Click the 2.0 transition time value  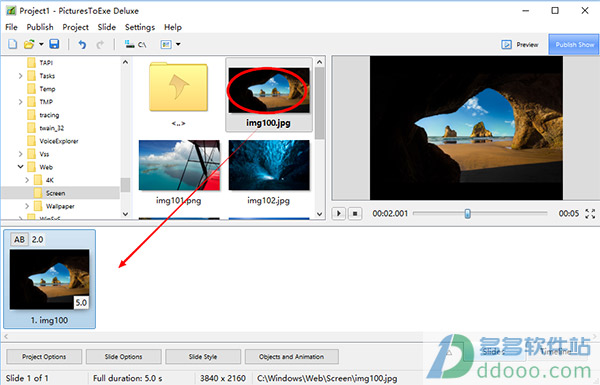37,240
